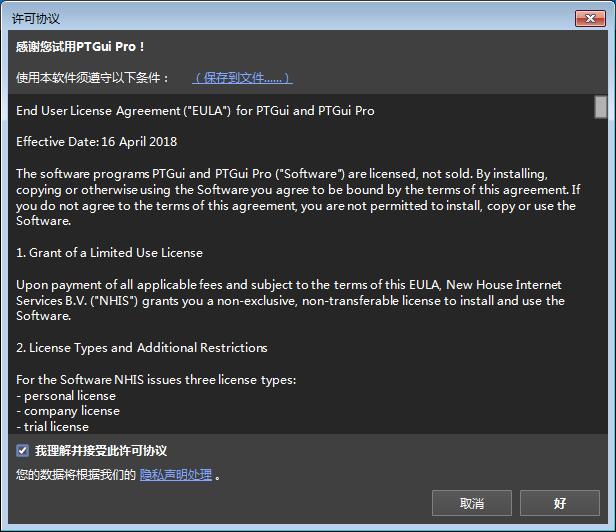The image size is (616, 532).
Task: Click the 'End User License Agreement' title line
Action: (195, 111)
